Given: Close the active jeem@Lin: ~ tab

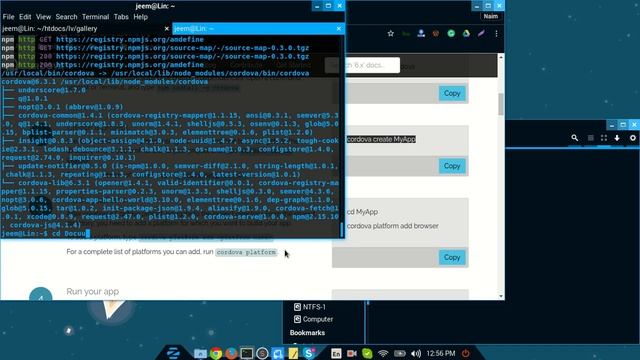Looking at the screenshot, I should [x=339, y=29].
